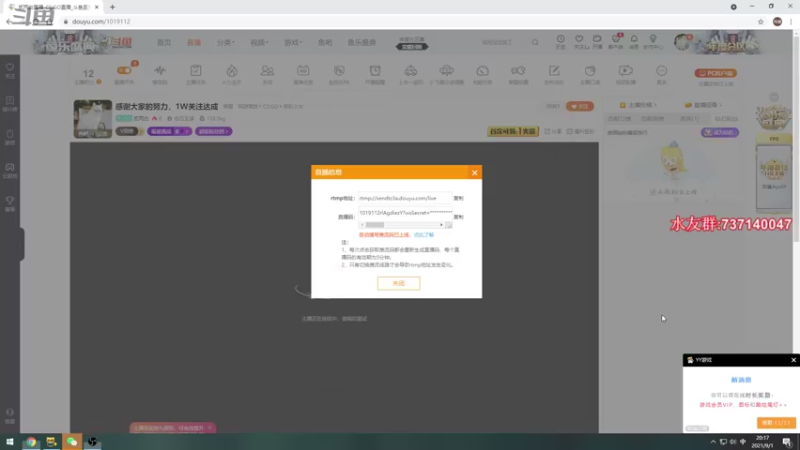Open the 鱼吧 nav item
The image size is (800, 450).
[325, 42]
